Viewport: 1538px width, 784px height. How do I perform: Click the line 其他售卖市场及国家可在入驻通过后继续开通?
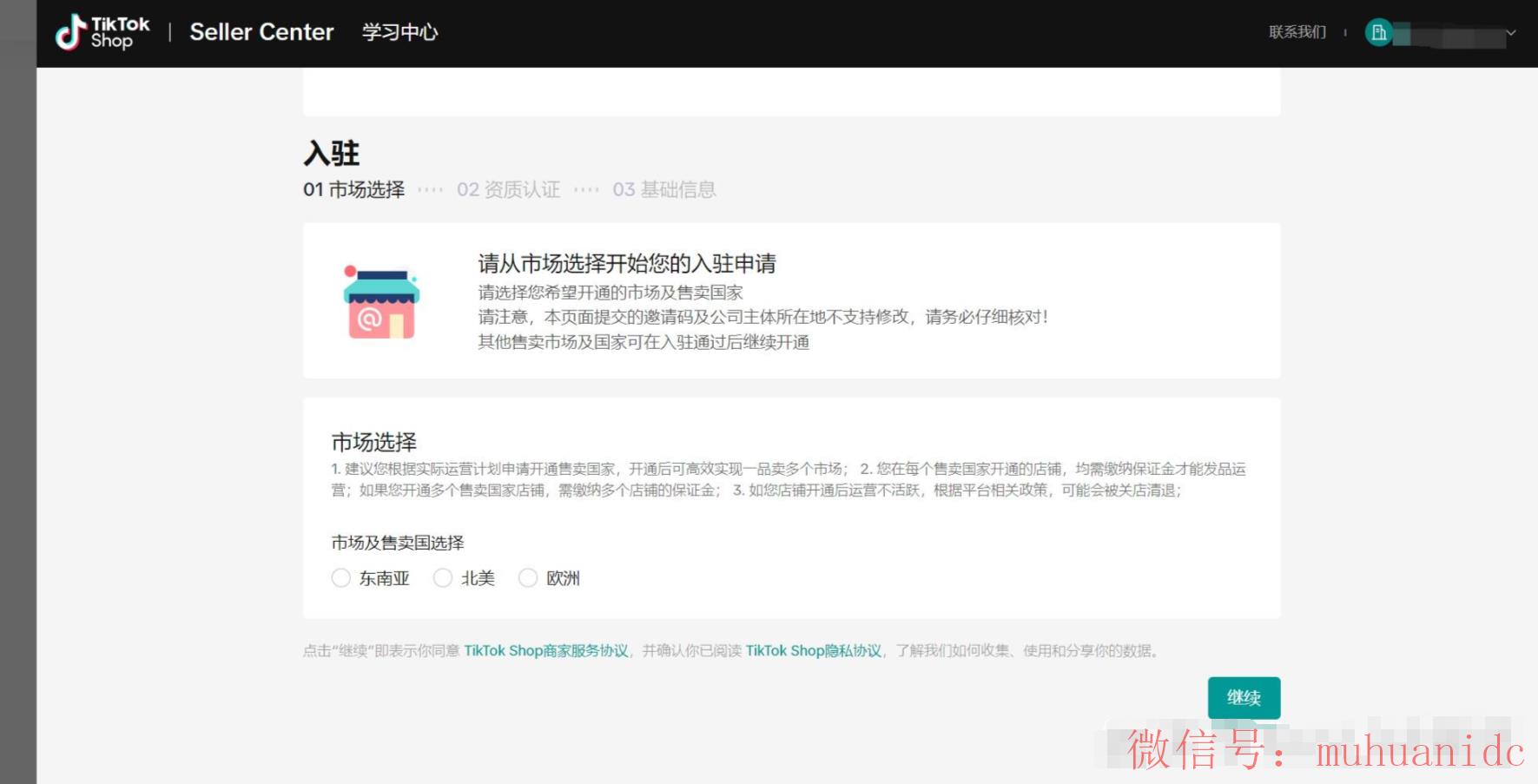pos(644,342)
